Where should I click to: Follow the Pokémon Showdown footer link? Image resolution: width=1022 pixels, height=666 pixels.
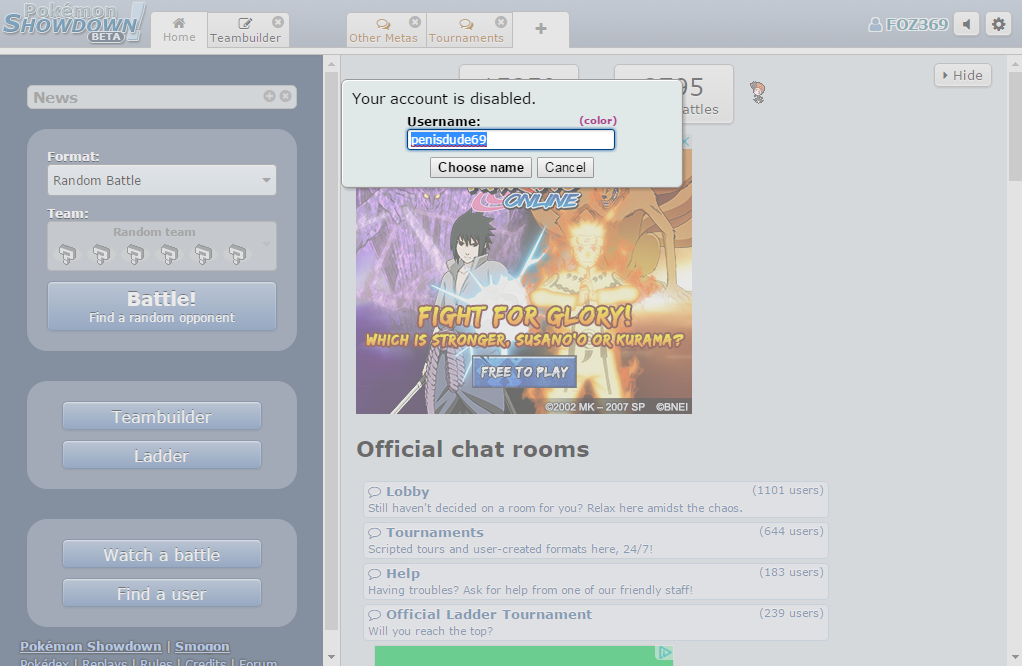click(91, 646)
